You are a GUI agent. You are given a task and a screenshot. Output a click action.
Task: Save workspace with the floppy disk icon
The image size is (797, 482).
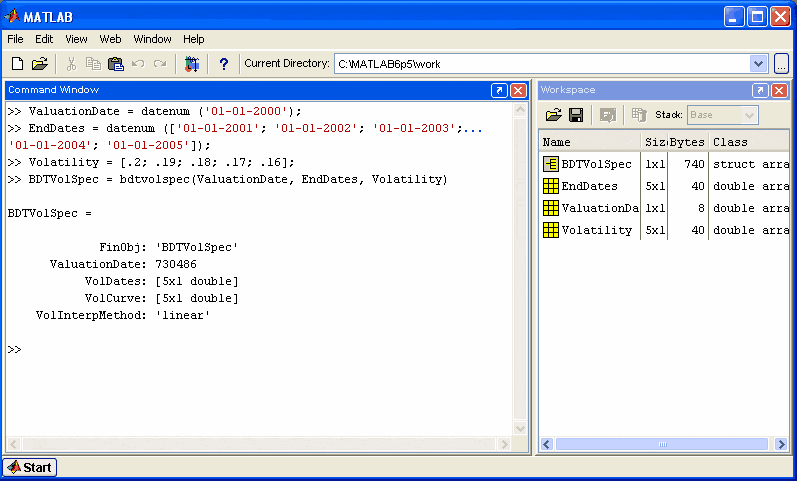click(x=576, y=115)
